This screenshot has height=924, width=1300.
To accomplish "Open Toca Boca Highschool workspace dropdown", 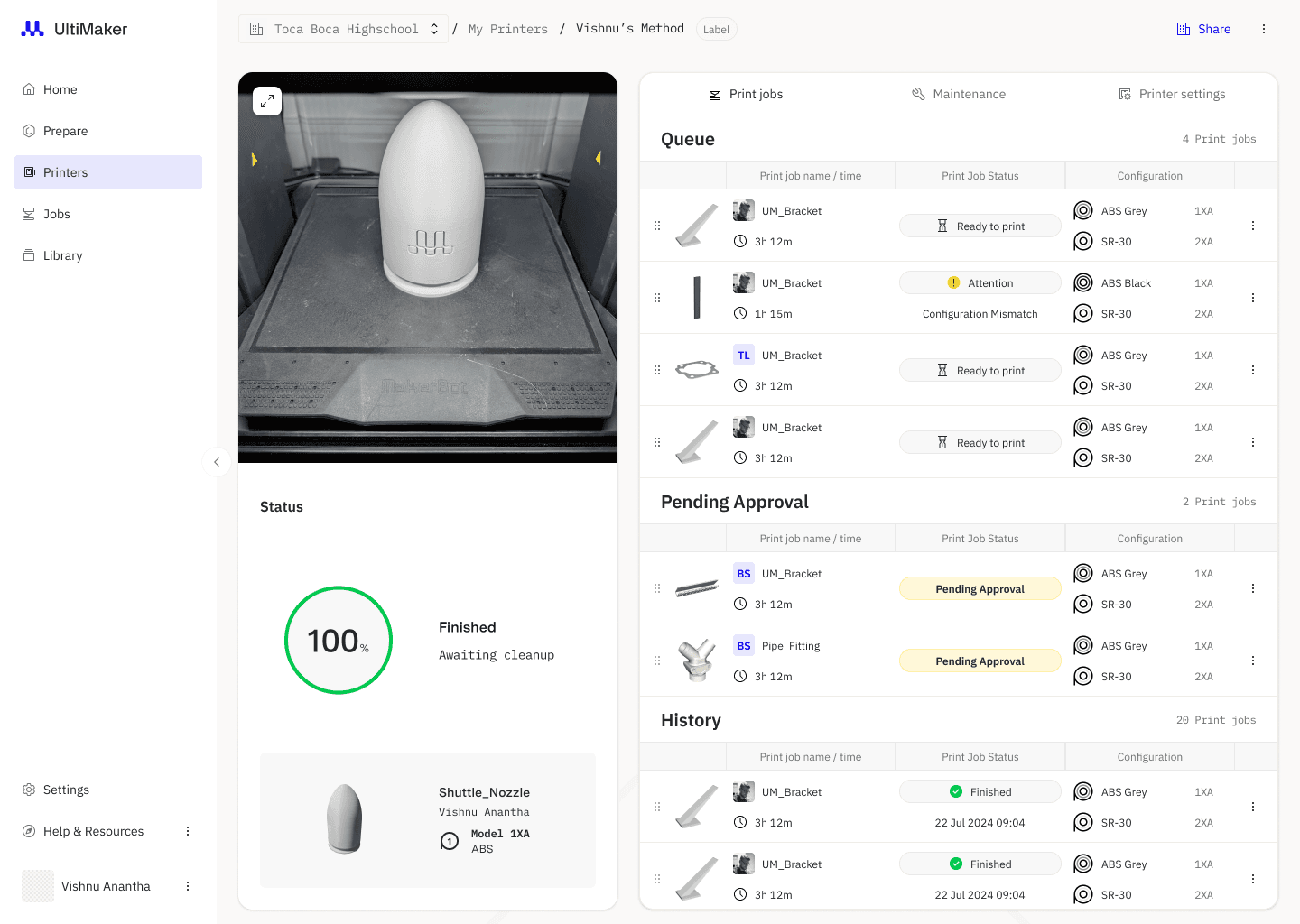I will click(343, 29).
